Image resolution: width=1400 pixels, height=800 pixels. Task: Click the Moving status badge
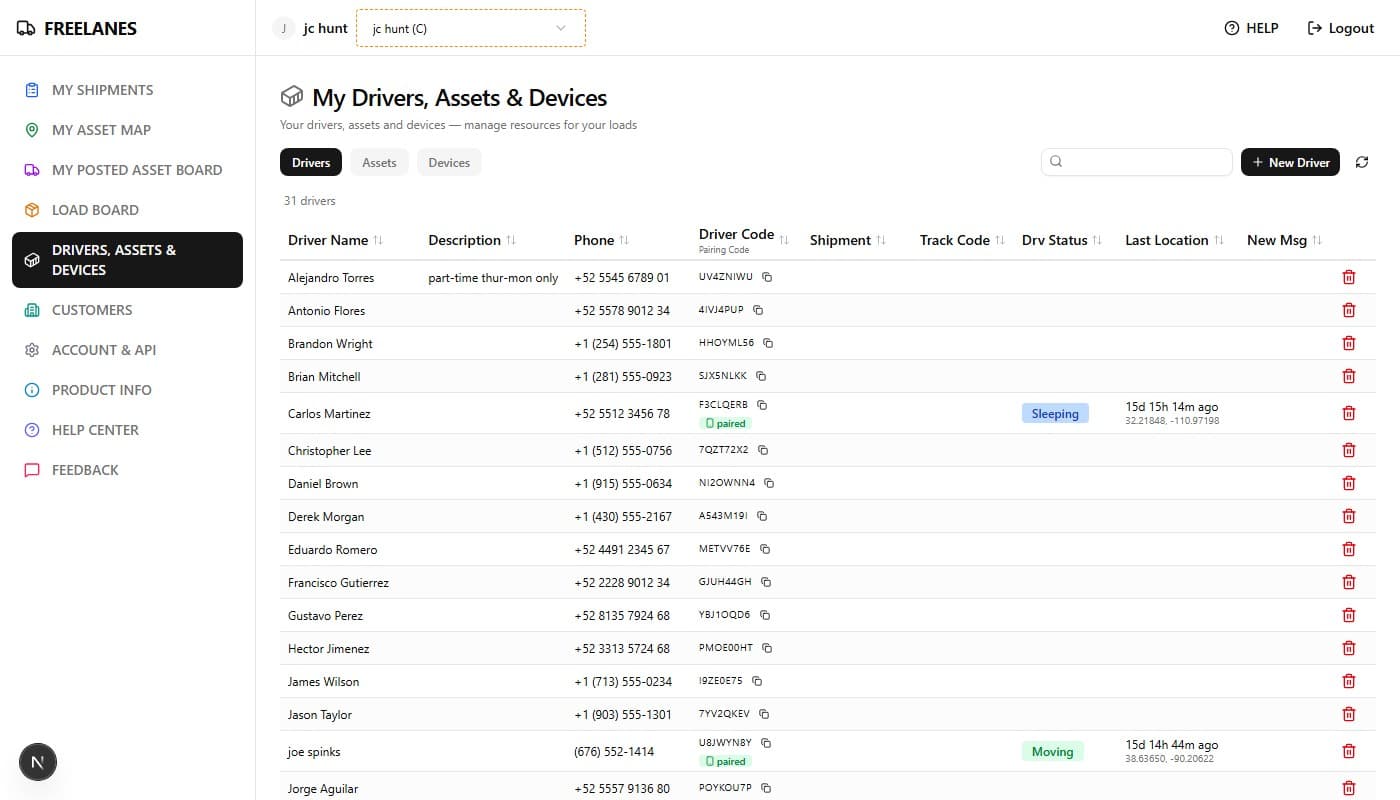pyautogui.click(x=1052, y=751)
